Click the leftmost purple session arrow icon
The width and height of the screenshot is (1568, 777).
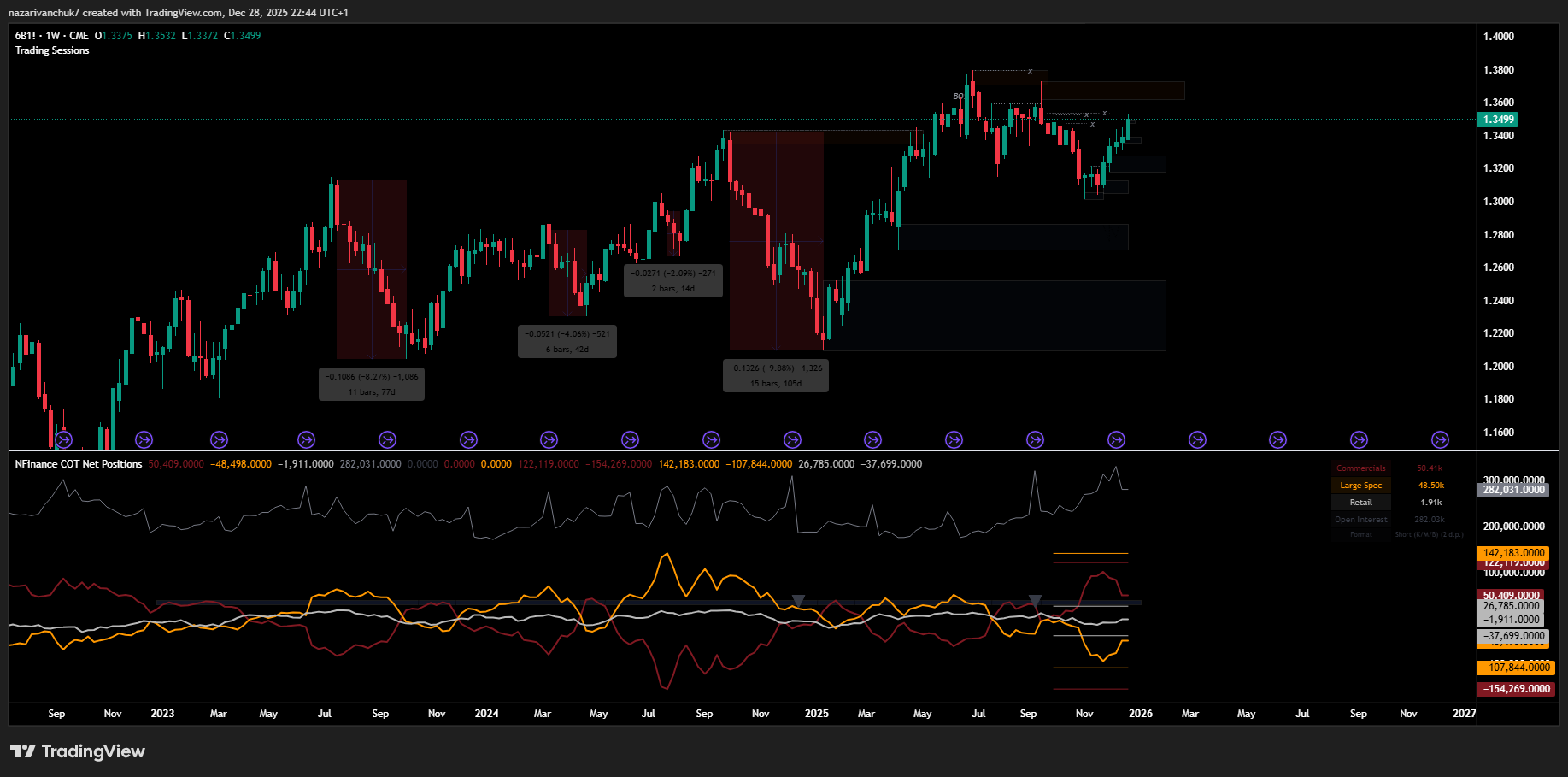tap(62, 439)
